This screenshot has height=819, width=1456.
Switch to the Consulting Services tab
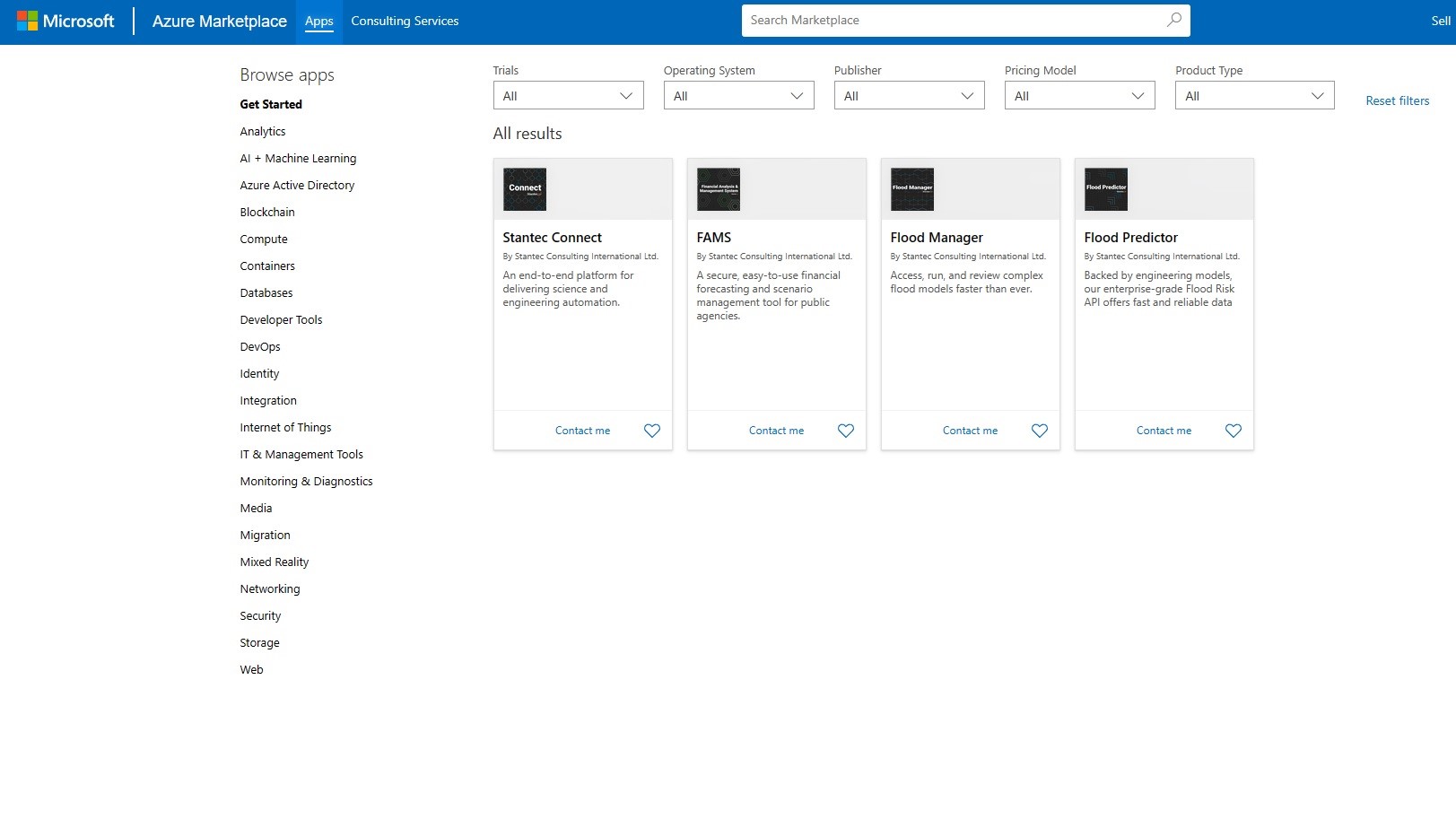pyautogui.click(x=405, y=22)
